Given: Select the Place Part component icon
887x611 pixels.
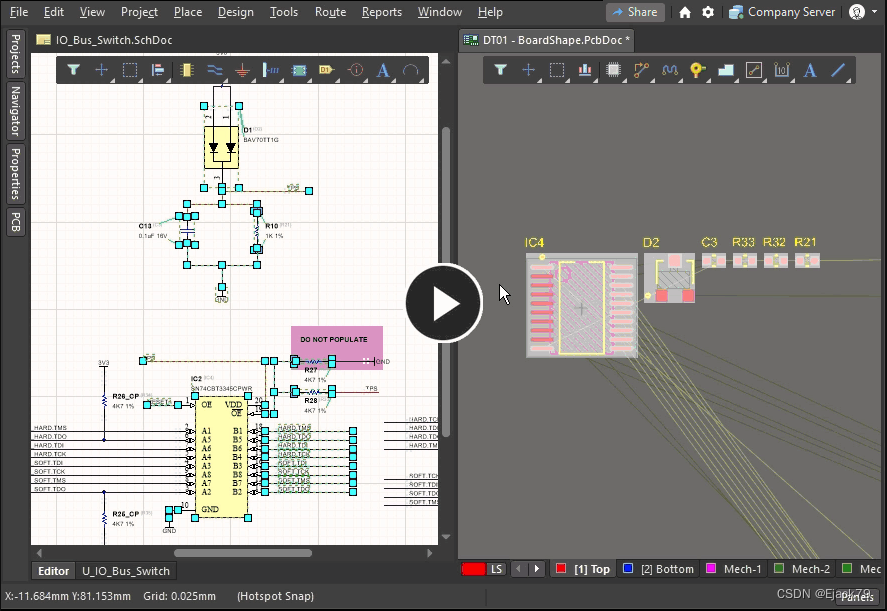Looking at the screenshot, I should point(186,70).
